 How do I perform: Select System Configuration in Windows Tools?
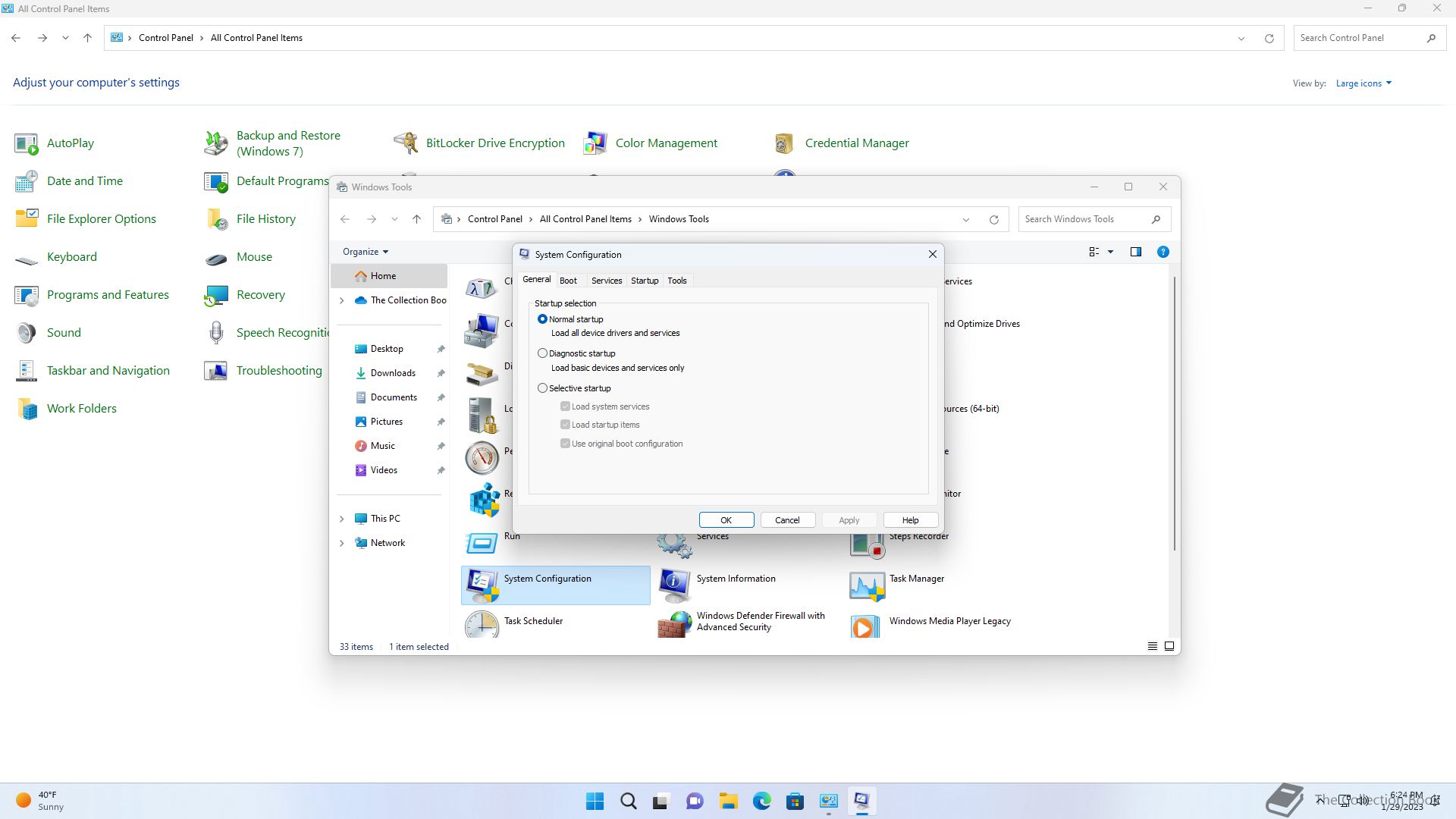(x=556, y=585)
